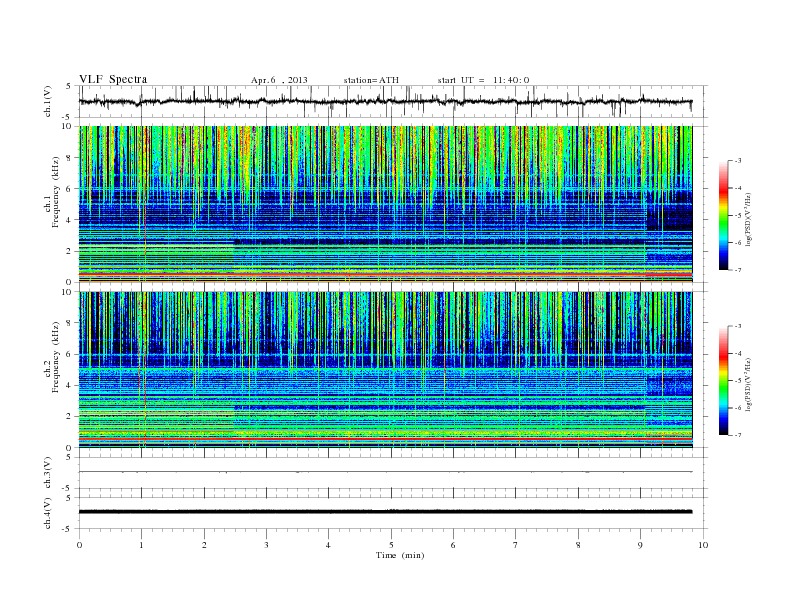The width and height of the screenshot is (792, 612).
Task: Click the ch.2 spectrogram color scale bar
Action: pyautogui.click(x=724, y=380)
